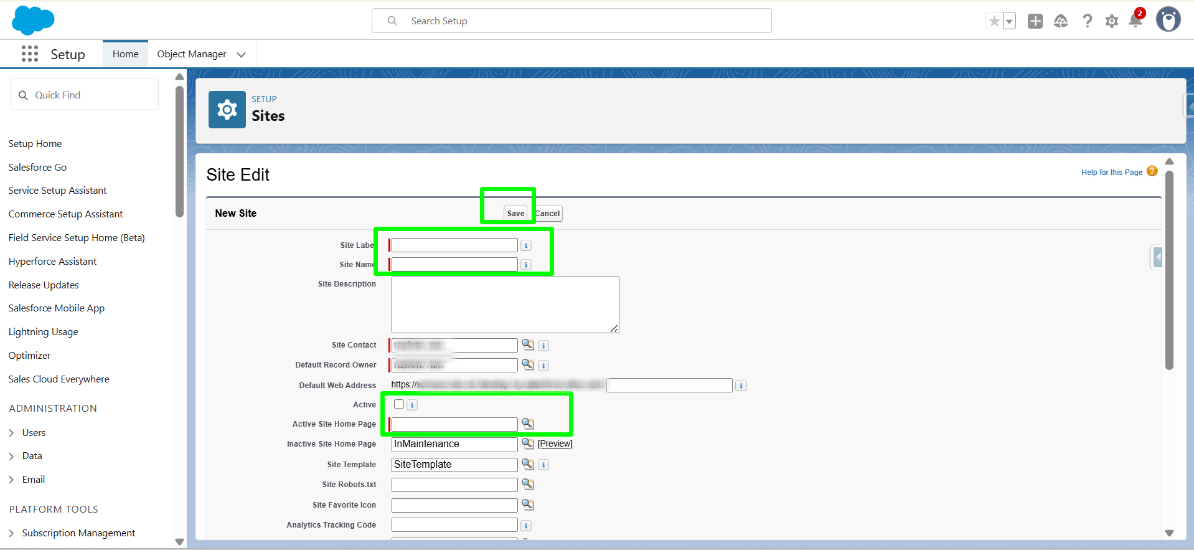Screen dimensions: 1194x550
Task: Enable the Active checkbox
Action: click(399, 404)
